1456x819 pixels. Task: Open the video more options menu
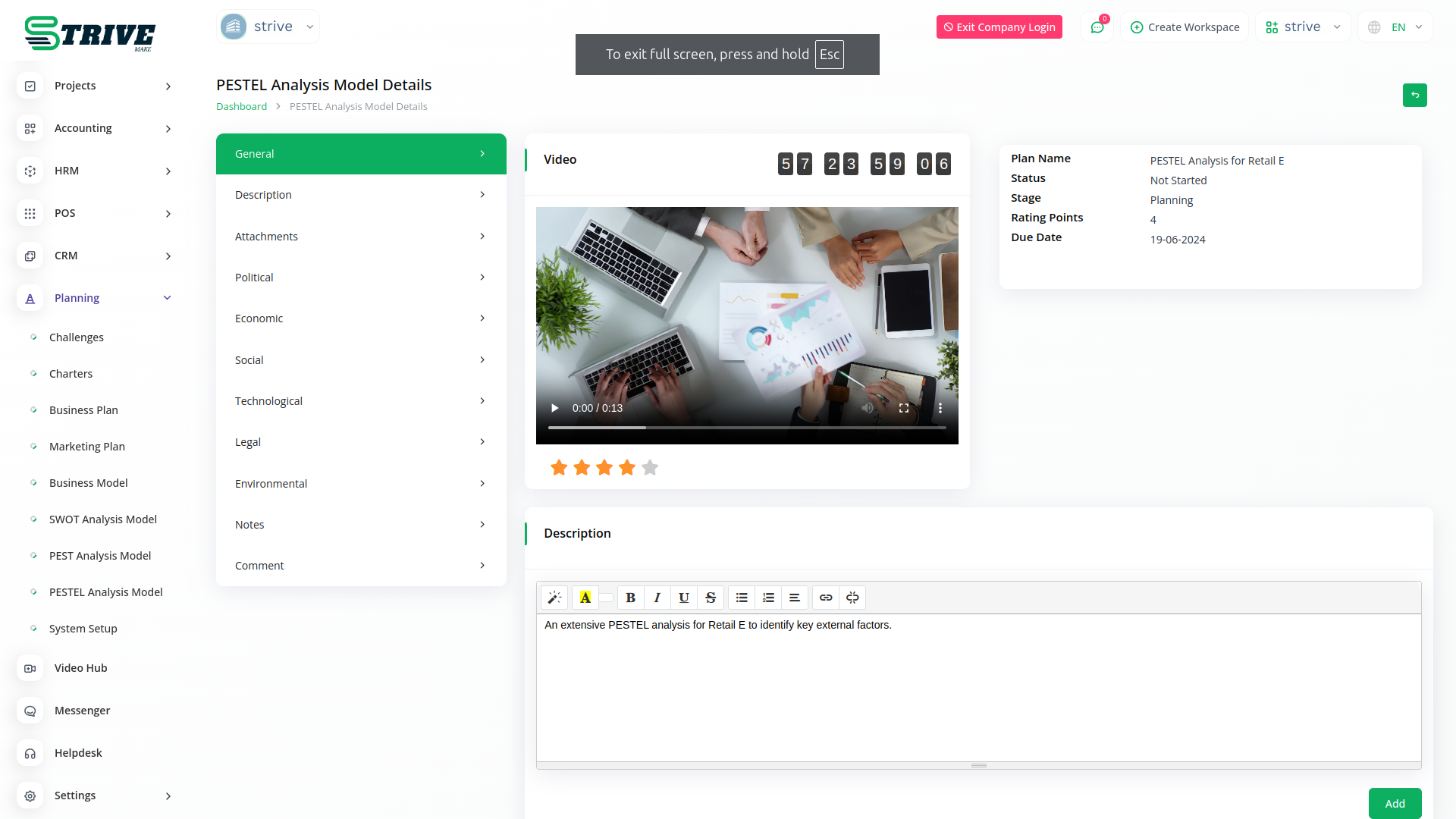[940, 408]
